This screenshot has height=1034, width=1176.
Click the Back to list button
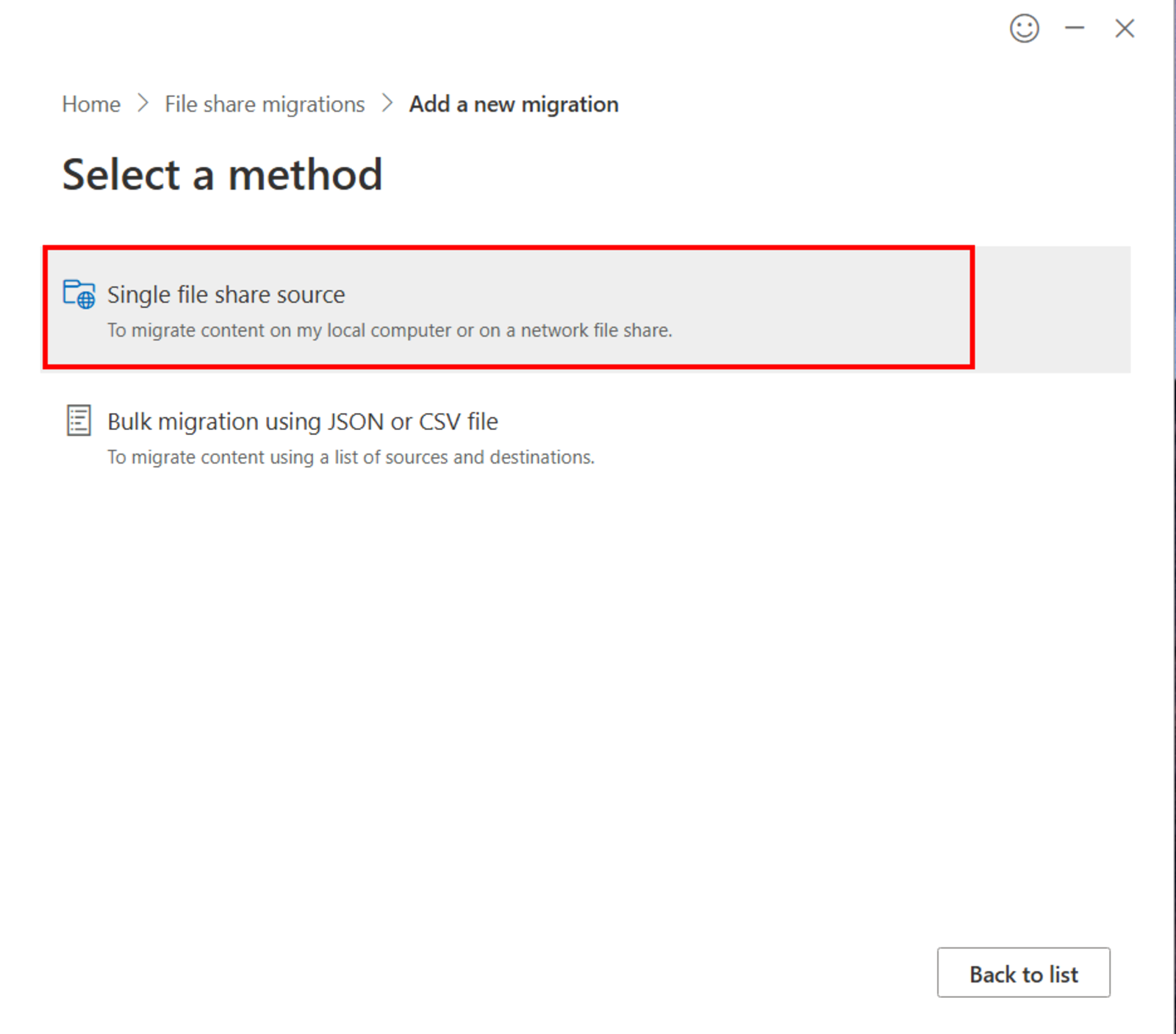[x=1023, y=974]
